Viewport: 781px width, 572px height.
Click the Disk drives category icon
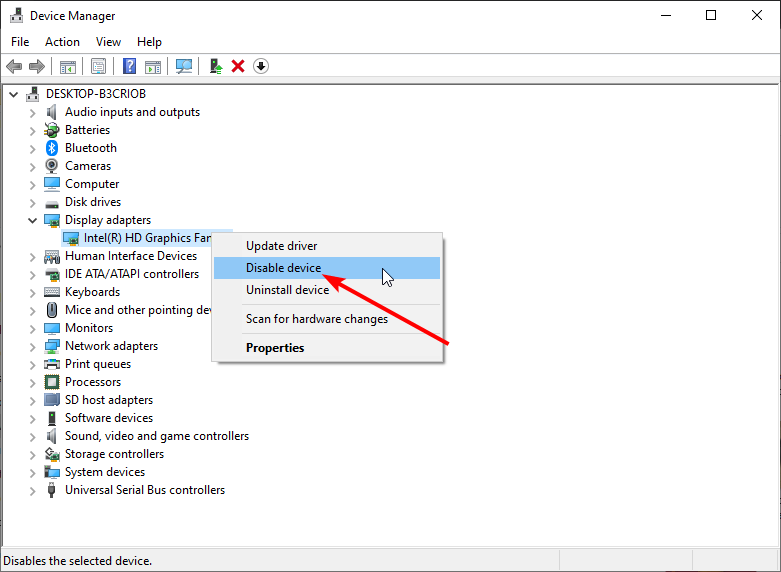click(52, 203)
